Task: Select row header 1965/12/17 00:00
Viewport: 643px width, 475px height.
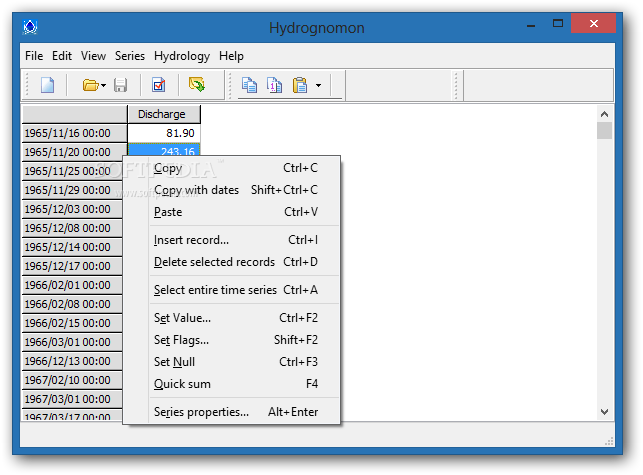Action: tap(72, 266)
